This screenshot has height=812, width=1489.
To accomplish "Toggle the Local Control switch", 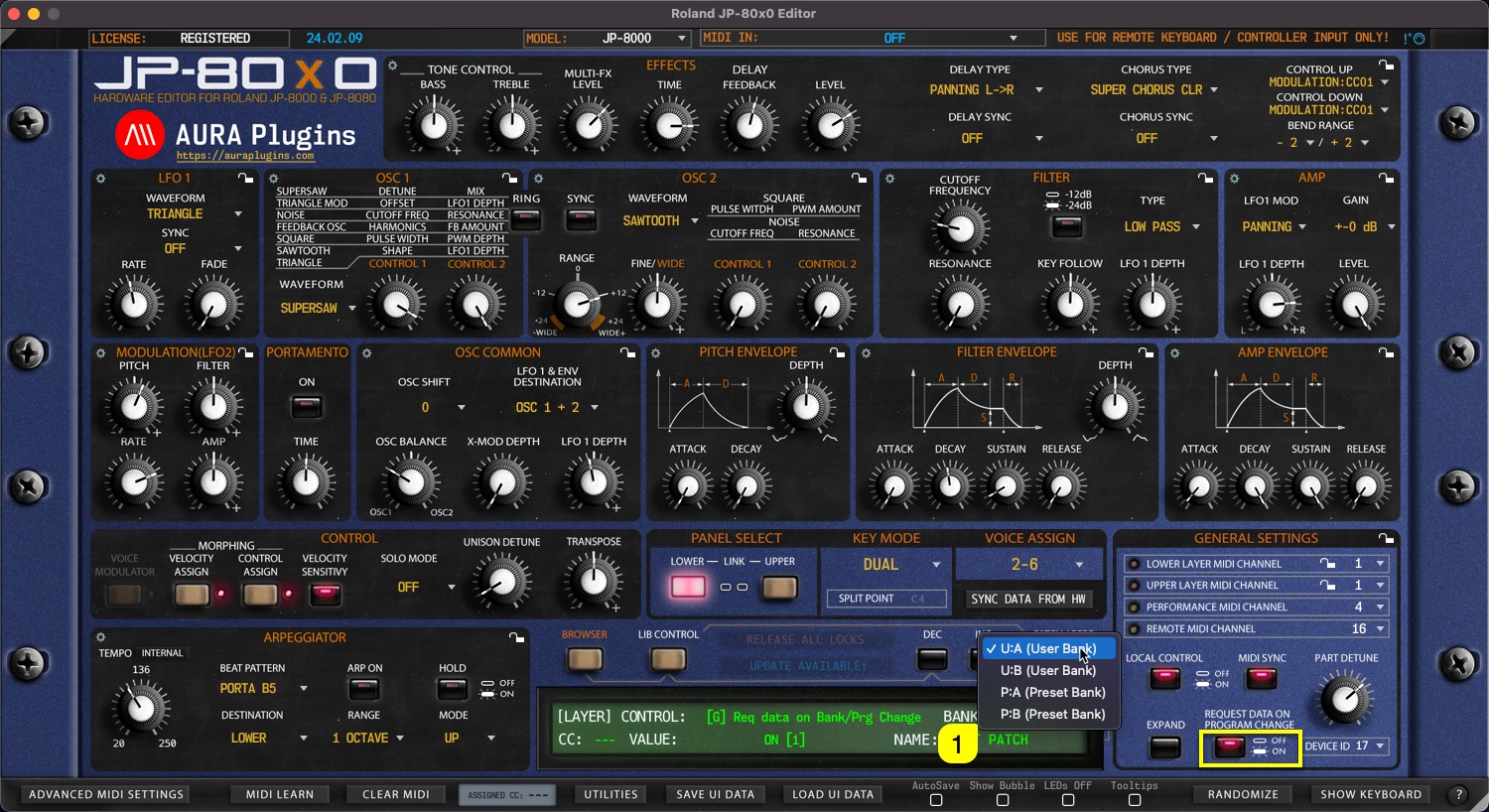I will [x=1164, y=678].
